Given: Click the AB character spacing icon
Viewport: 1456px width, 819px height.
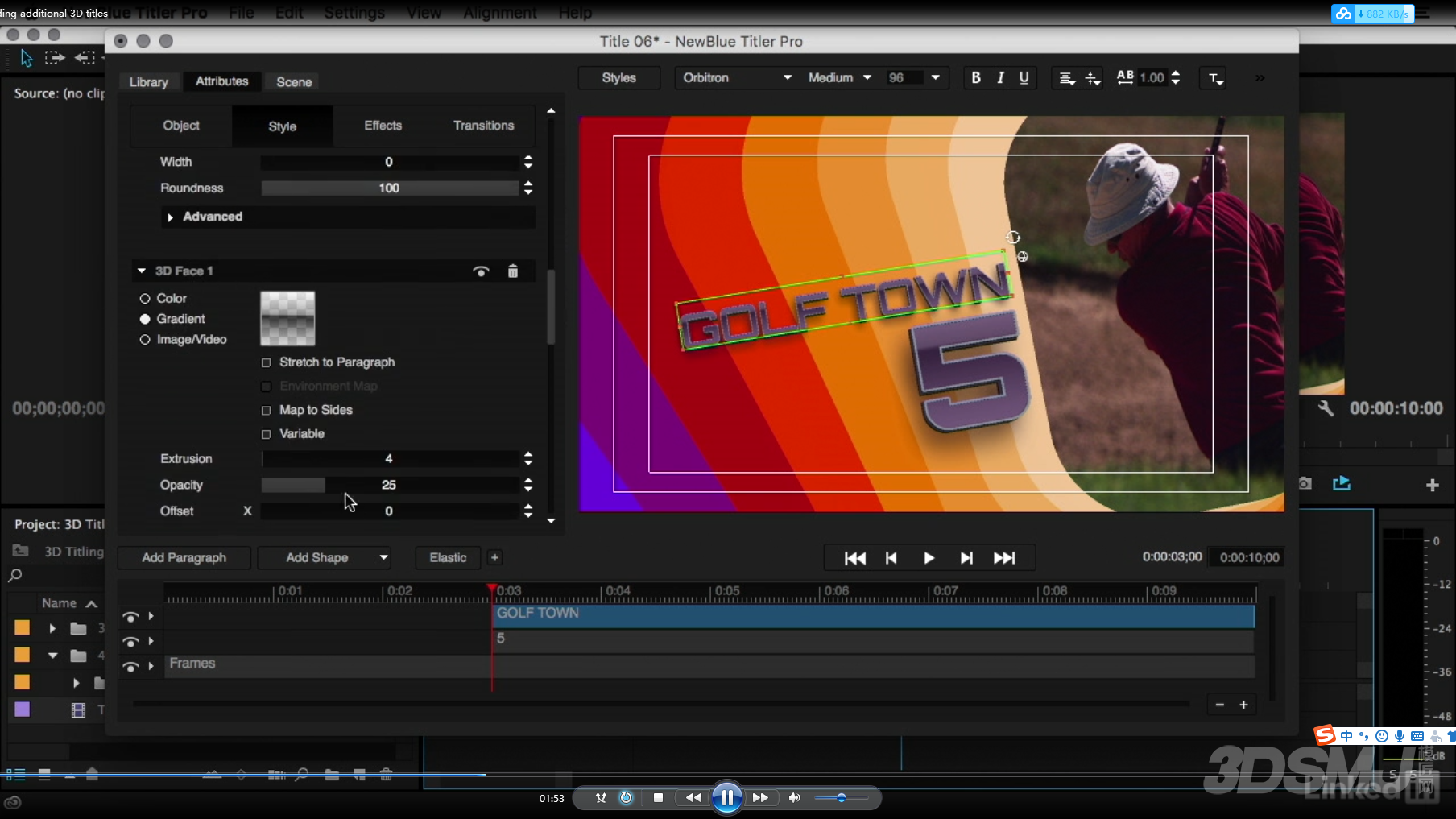Looking at the screenshot, I should pos(1125,77).
